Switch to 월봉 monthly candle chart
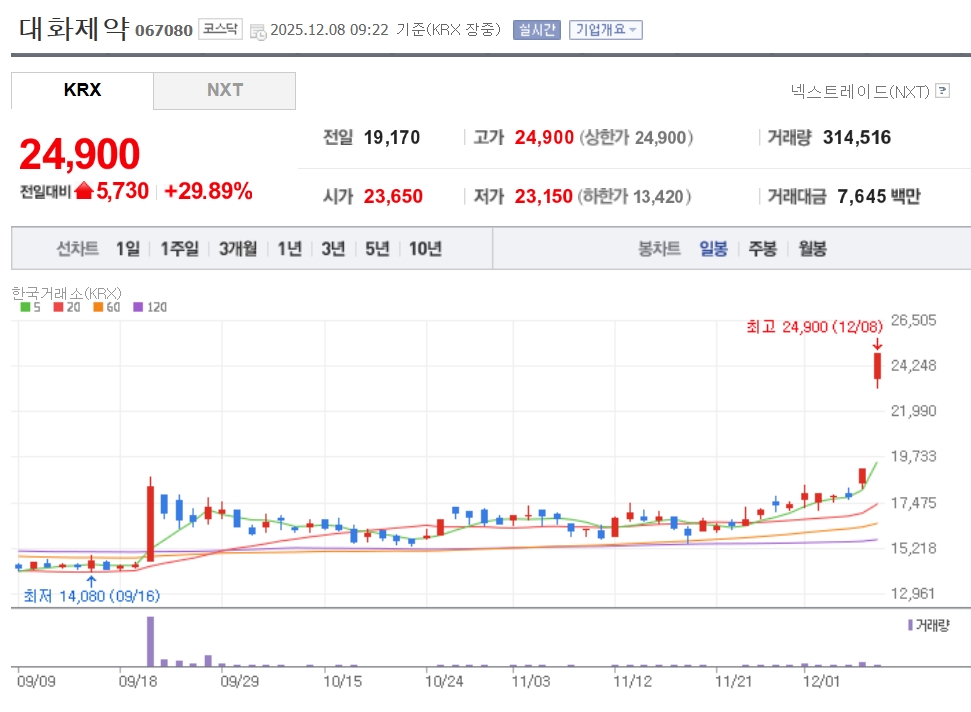This screenshot has height=712, width=971. [x=812, y=249]
